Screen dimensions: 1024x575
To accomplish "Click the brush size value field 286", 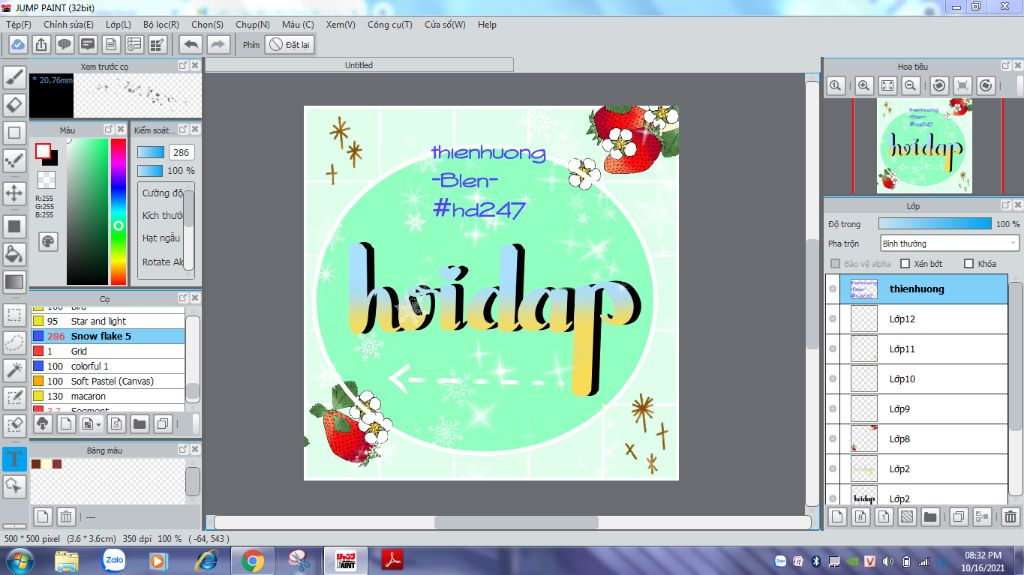I will point(181,152).
